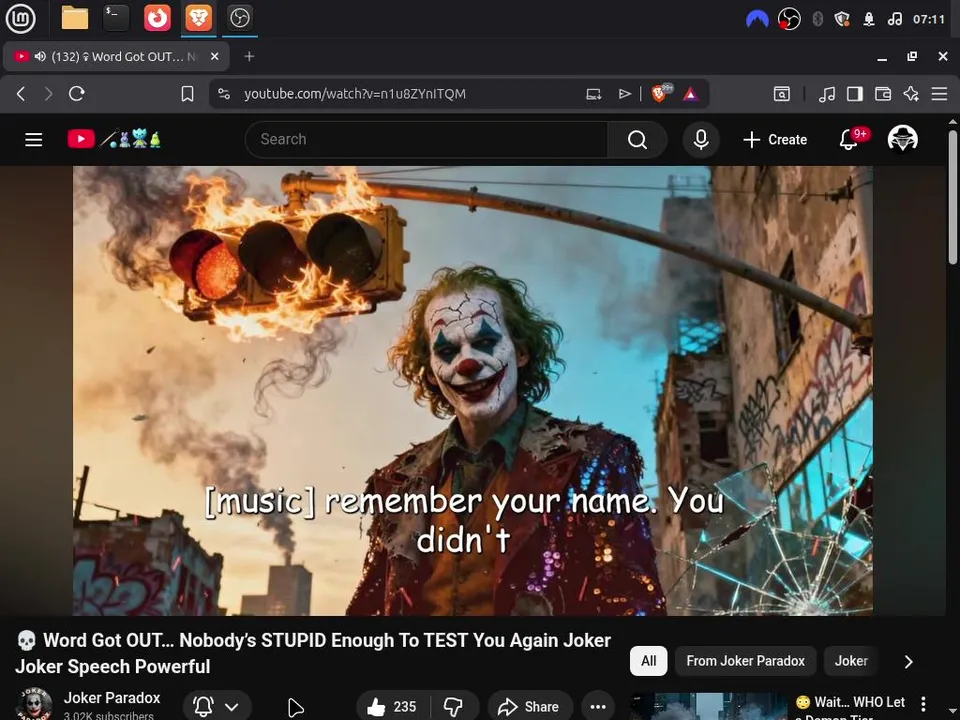Share this video
The image size is (960, 720).
[529, 707]
